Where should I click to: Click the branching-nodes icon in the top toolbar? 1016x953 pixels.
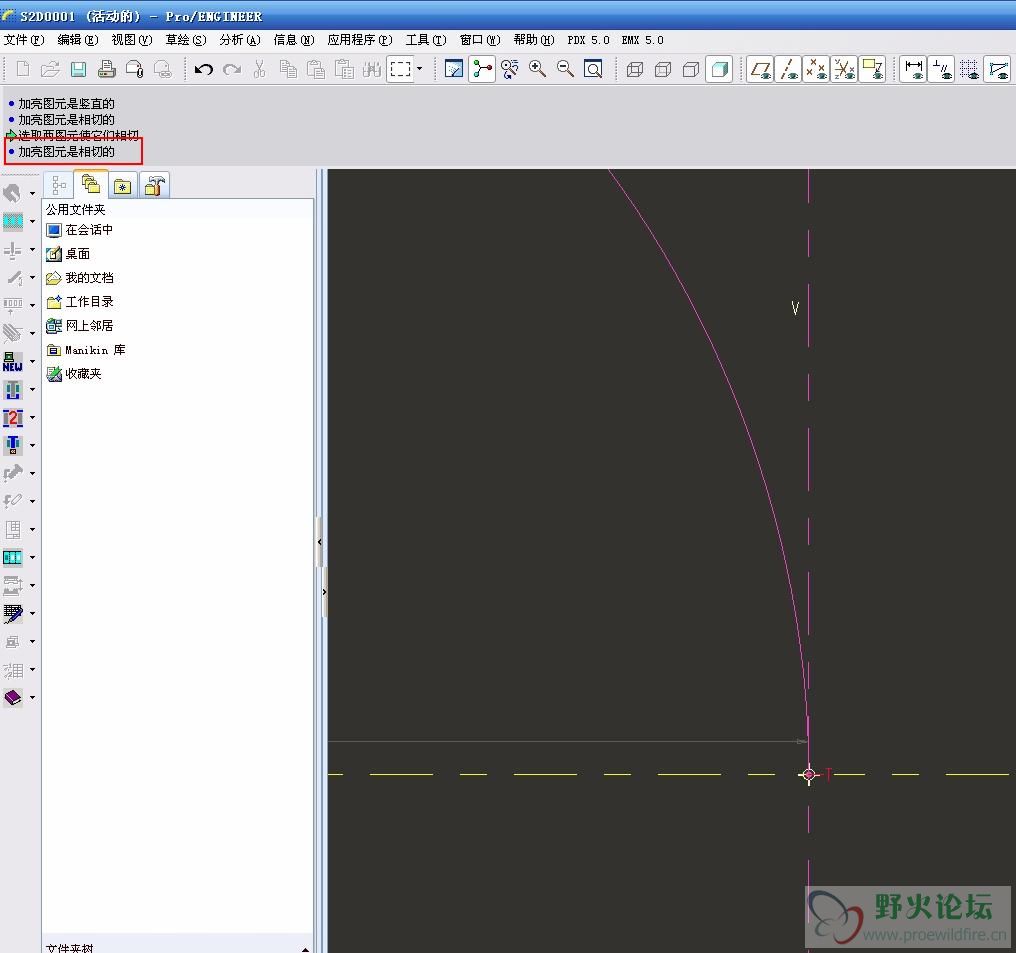tap(482, 69)
